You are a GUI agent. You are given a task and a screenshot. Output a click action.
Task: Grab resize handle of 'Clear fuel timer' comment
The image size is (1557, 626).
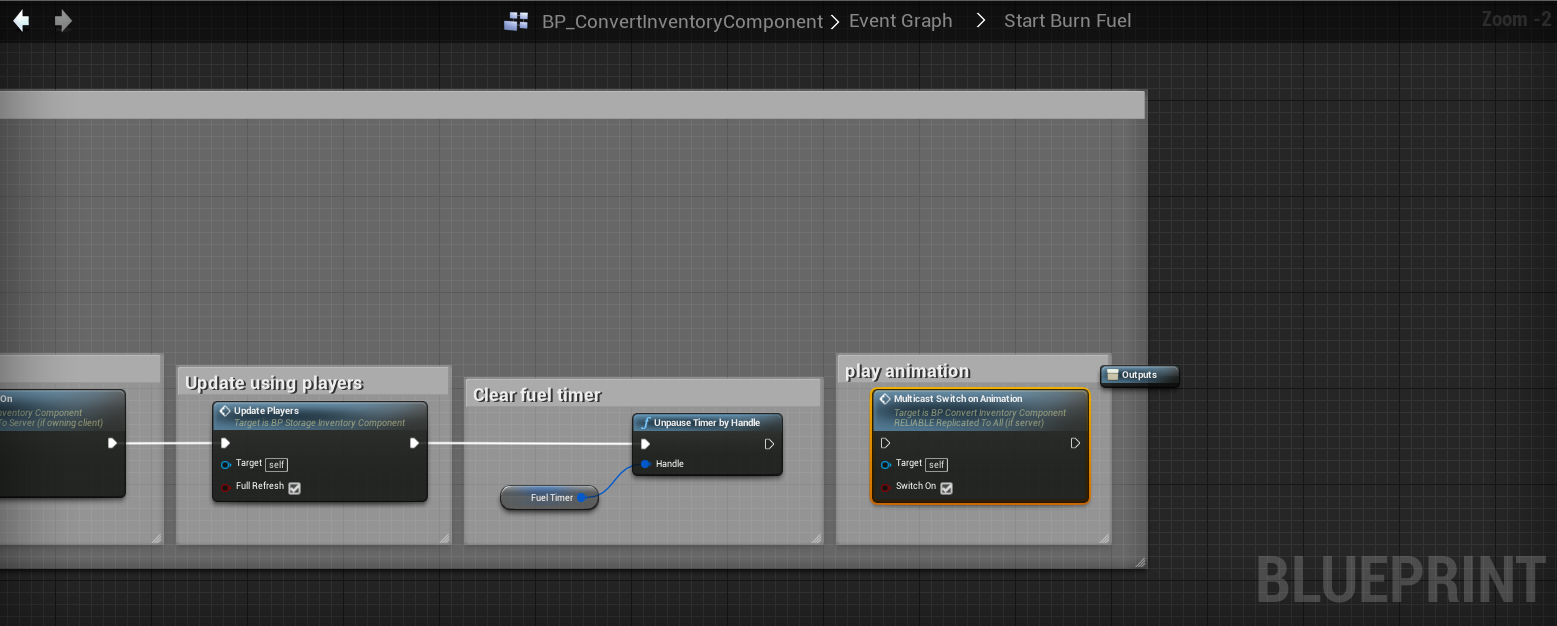[816, 538]
